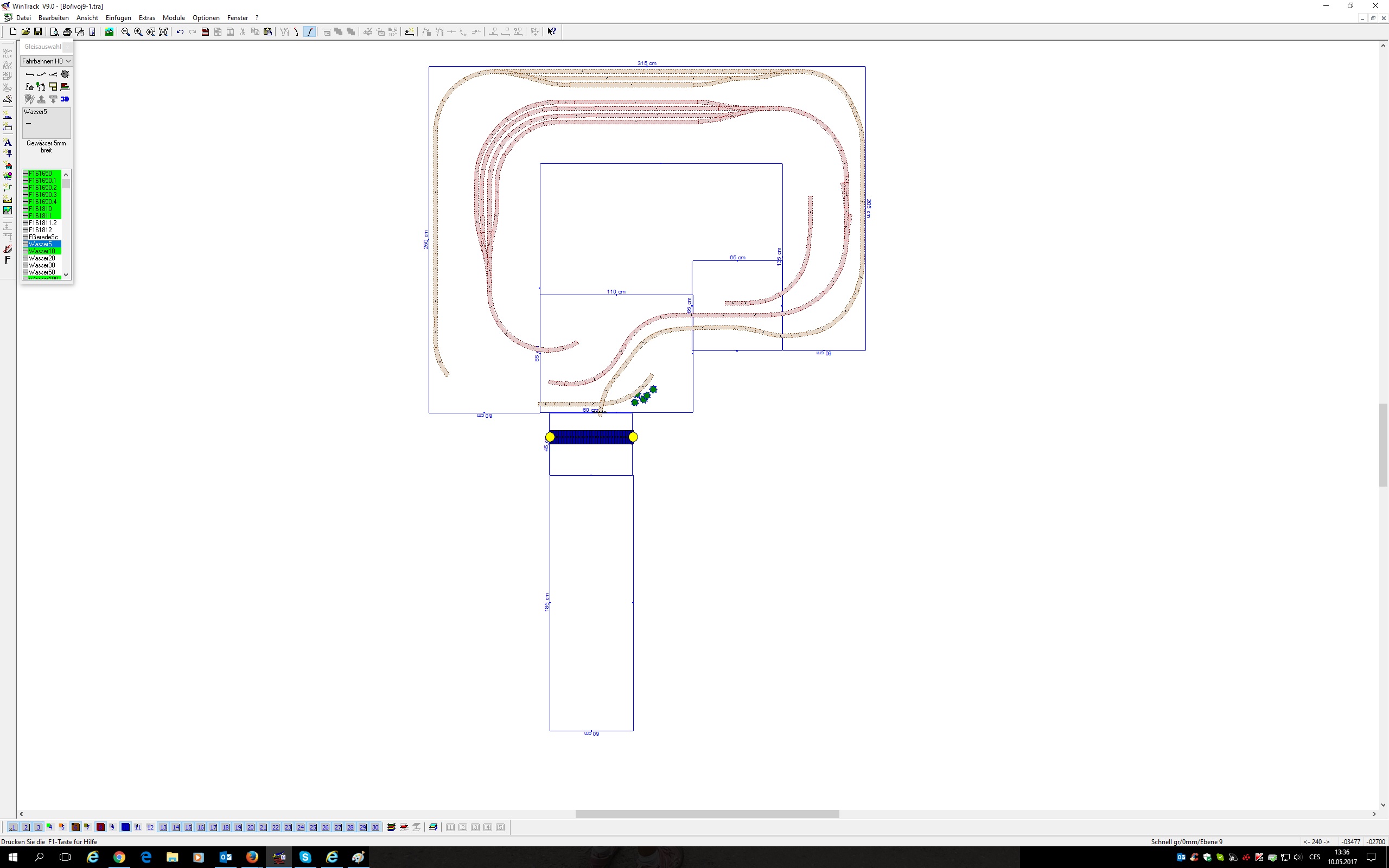This screenshot has width=1389, height=868.
Task: Toggle layer 2 button in bottom bar
Action: pyautogui.click(x=26, y=827)
